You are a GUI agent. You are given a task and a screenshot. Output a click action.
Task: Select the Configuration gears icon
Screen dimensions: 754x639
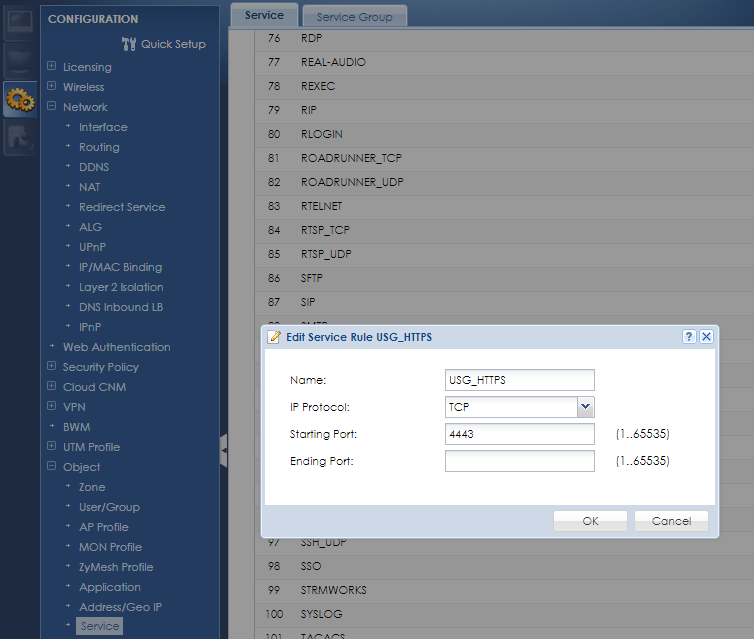(x=20, y=100)
